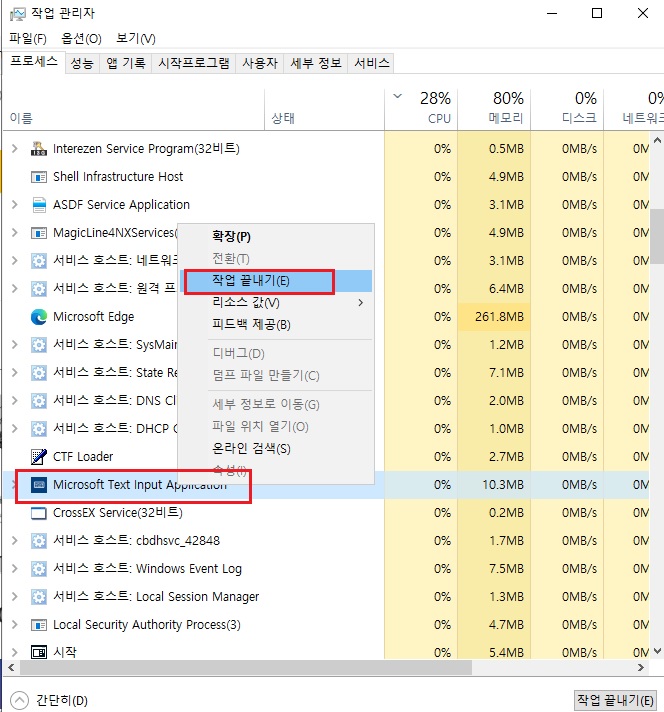Sort by the 상태 column header
Viewport: 664px width, 712px height.
[x=324, y=110]
